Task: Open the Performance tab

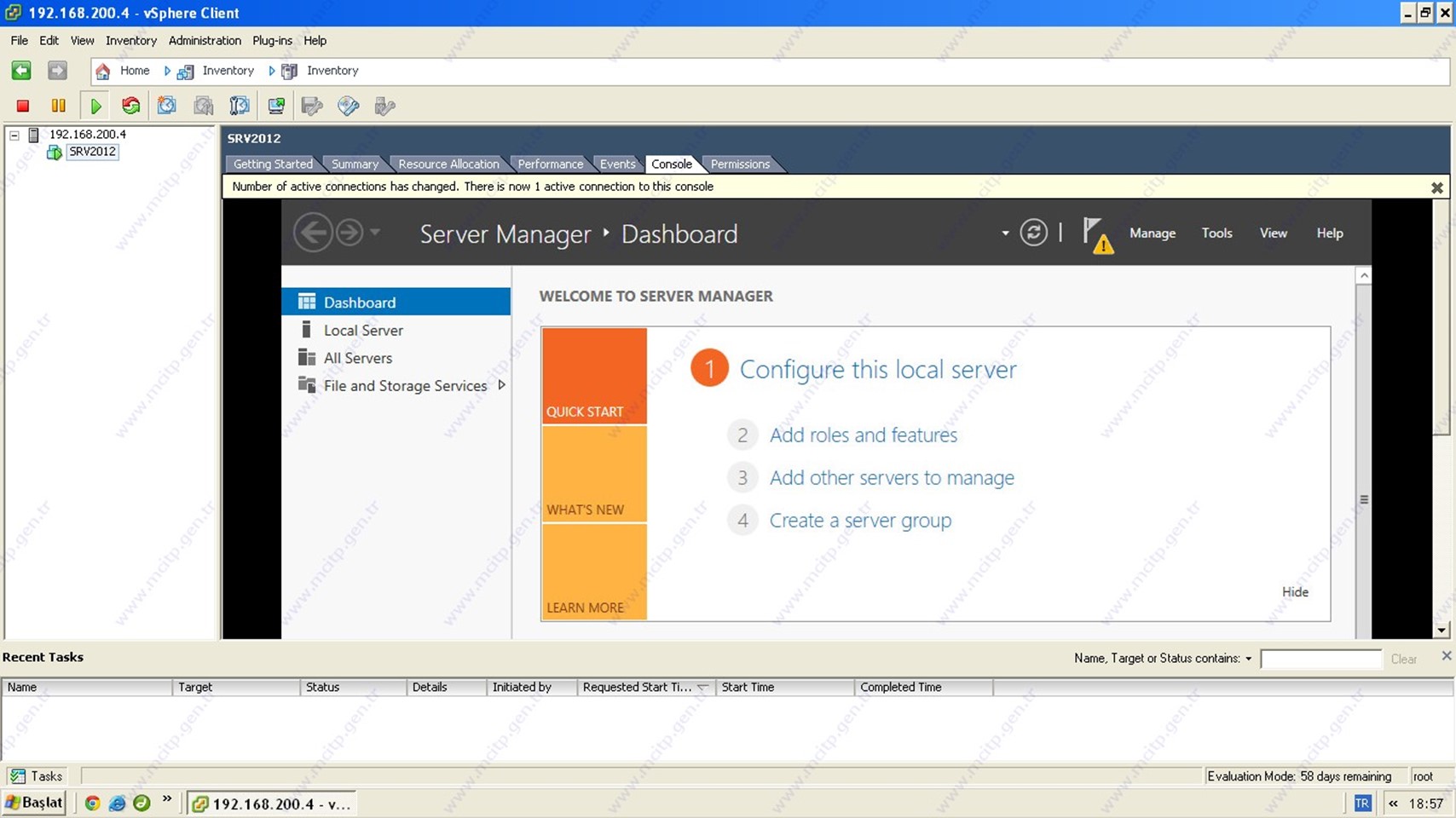Action: pos(550,164)
